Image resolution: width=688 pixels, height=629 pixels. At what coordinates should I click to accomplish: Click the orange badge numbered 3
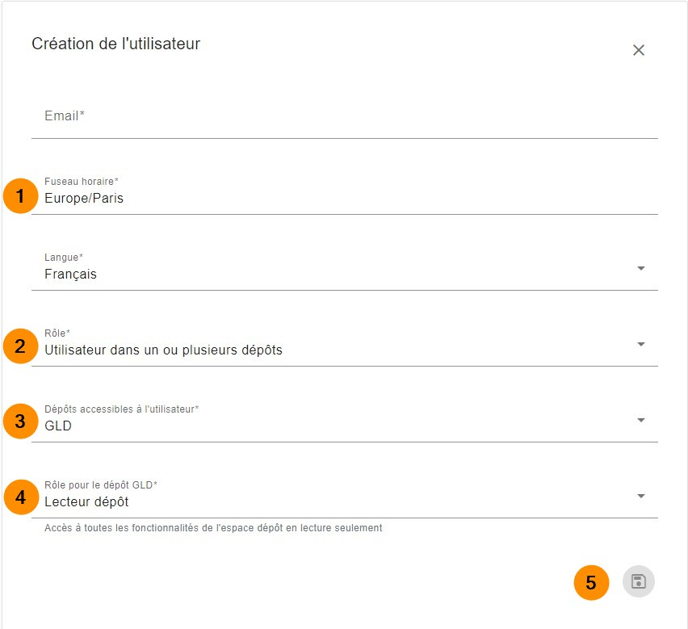click(x=19, y=422)
